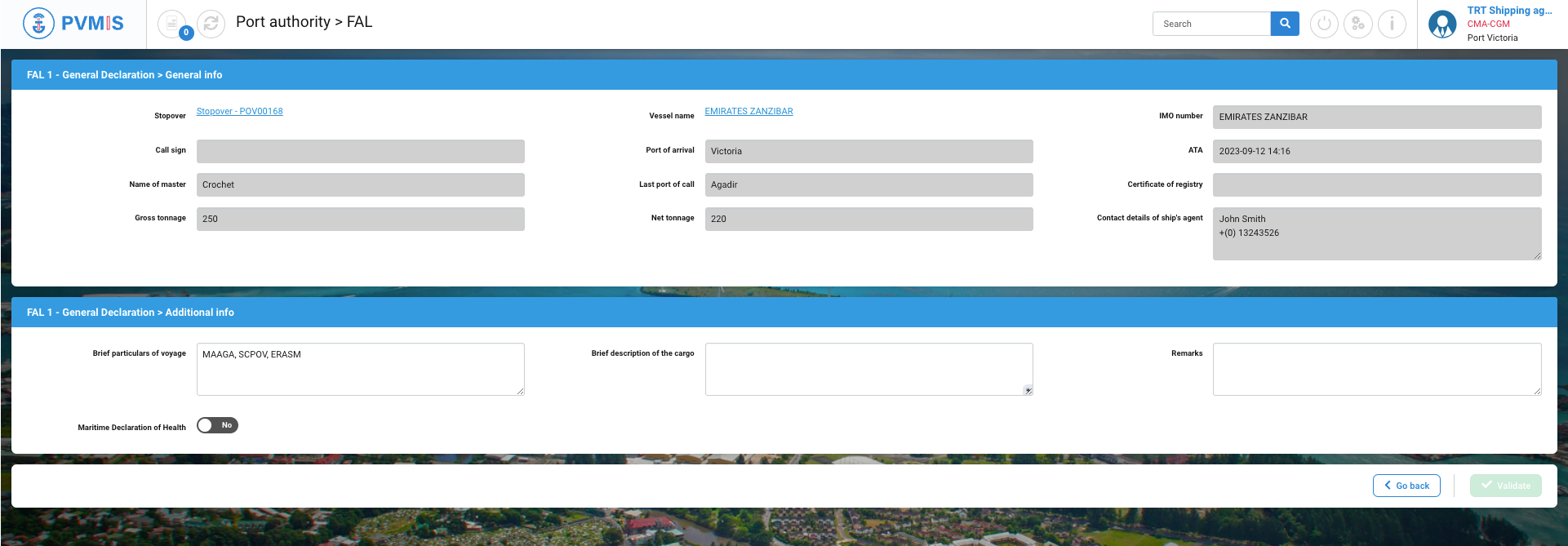1568x546 pixels.
Task: Click the TRT Shipping agency name
Action: (1508, 11)
